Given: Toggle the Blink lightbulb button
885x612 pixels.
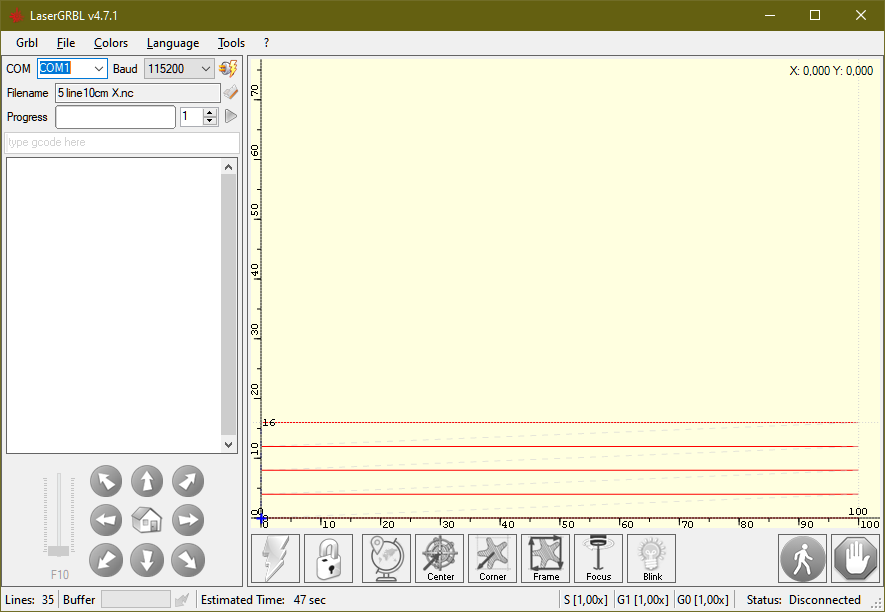Looking at the screenshot, I should coord(652,558).
